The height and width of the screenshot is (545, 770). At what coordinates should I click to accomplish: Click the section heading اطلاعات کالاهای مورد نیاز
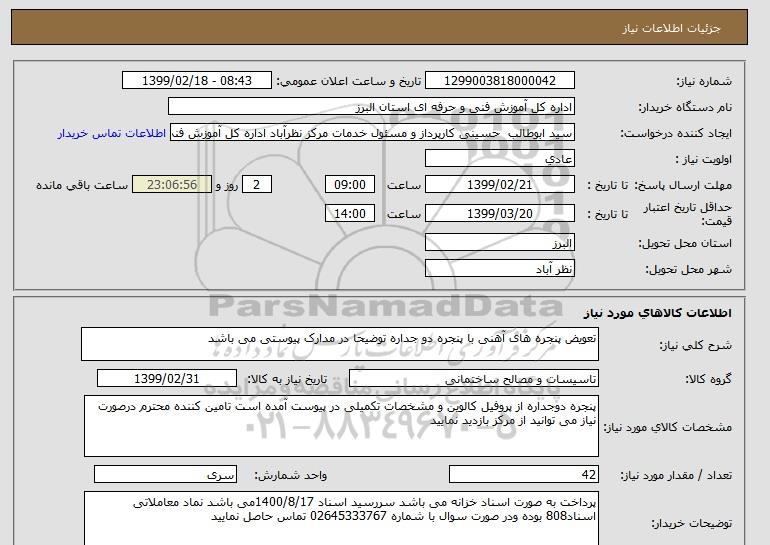pyautogui.click(x=657, y=313)
